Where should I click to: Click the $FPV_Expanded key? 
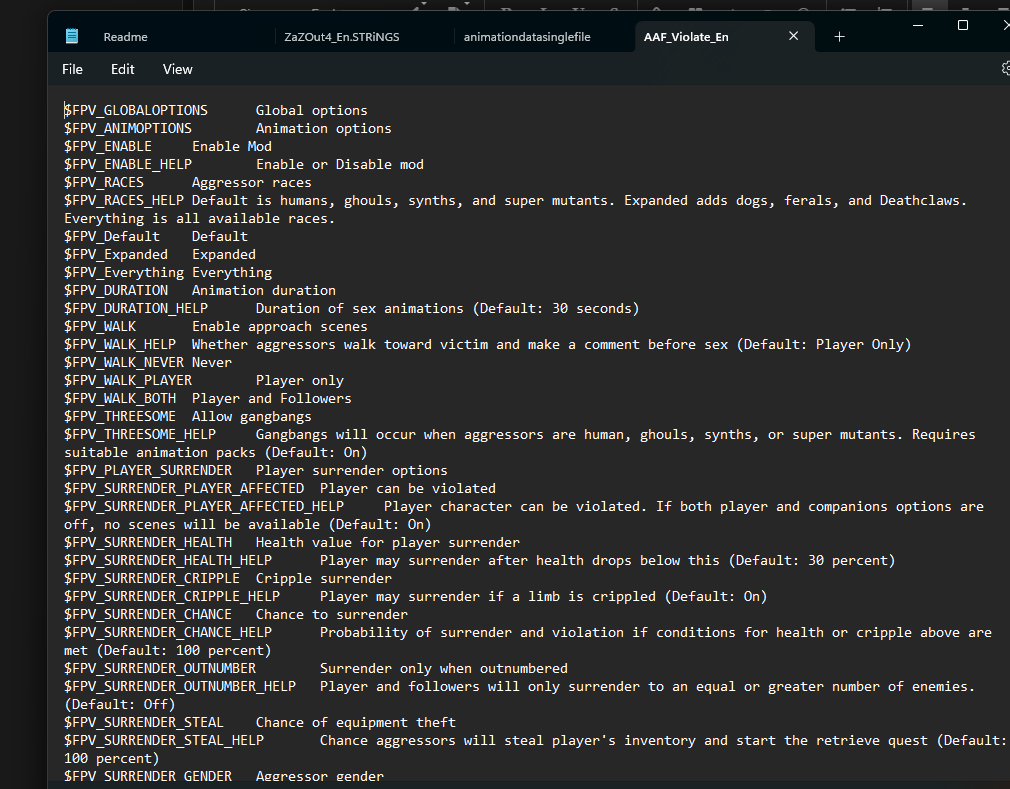(116, 254)
